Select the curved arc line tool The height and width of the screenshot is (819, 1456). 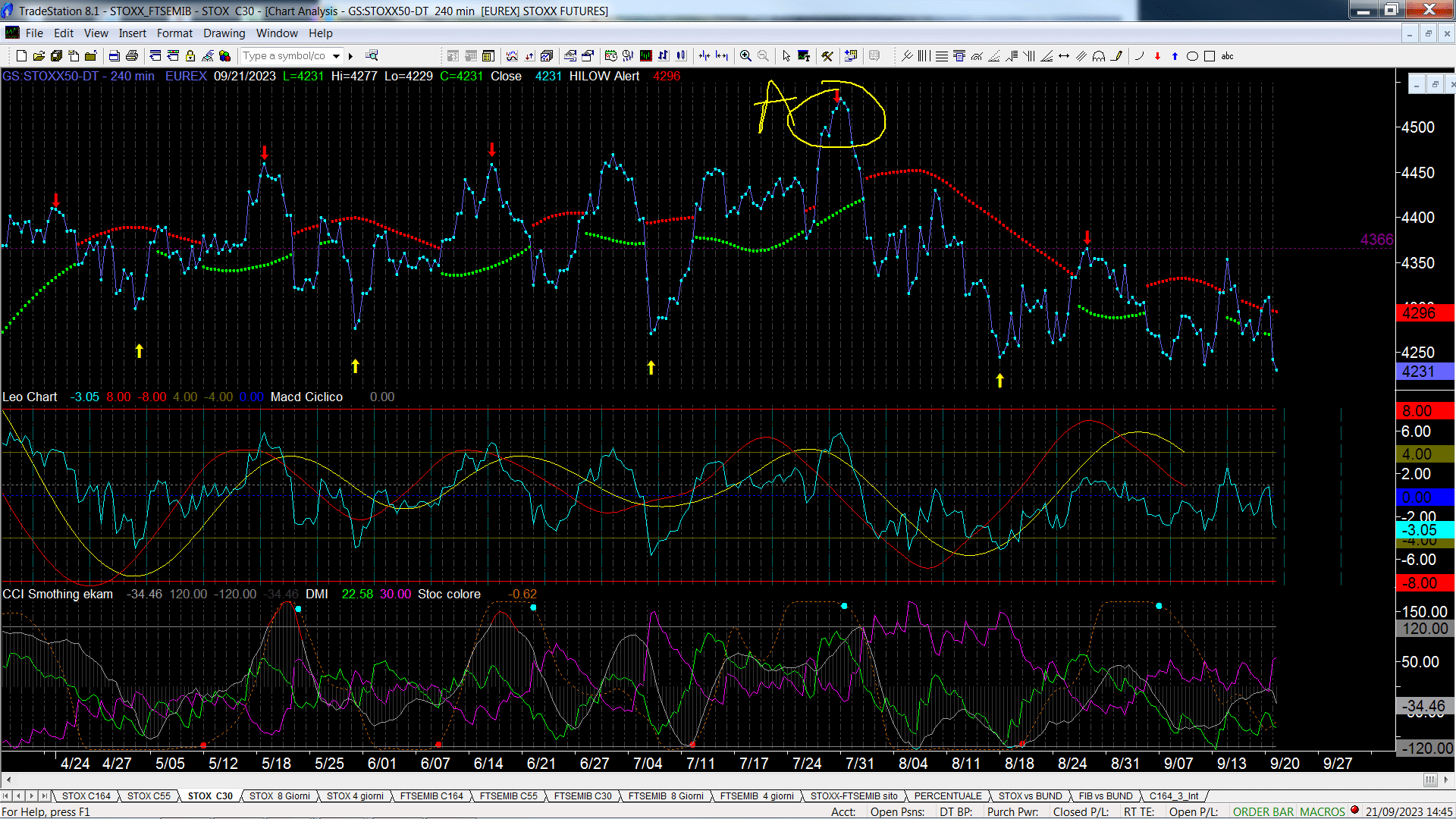pos(1139,56)
